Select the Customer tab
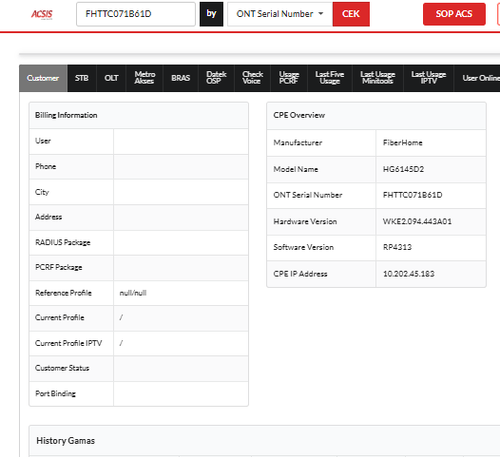The image size is (500, 457). tap(43, 78)
